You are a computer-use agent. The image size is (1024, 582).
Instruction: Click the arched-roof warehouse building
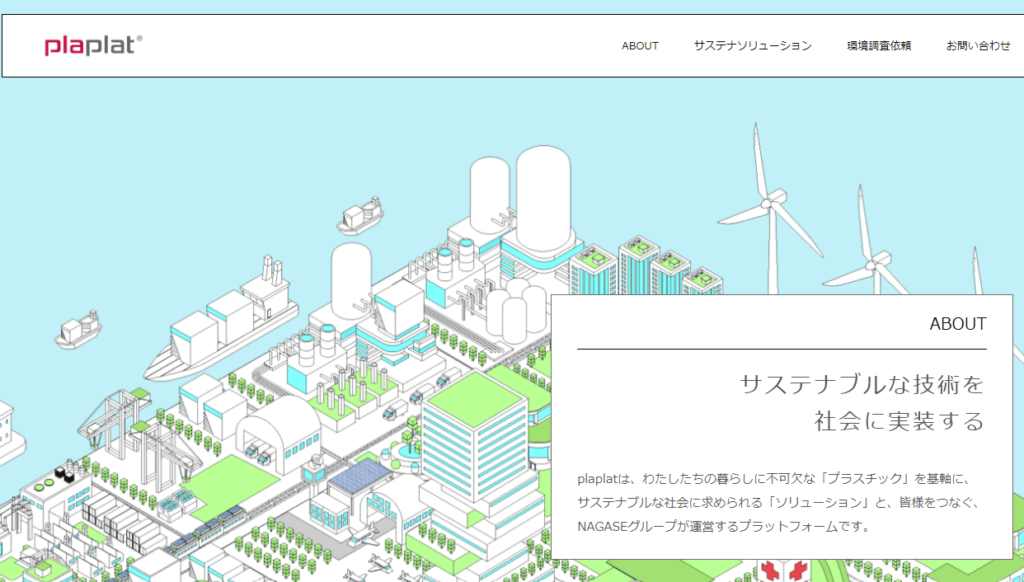(278, 430)
